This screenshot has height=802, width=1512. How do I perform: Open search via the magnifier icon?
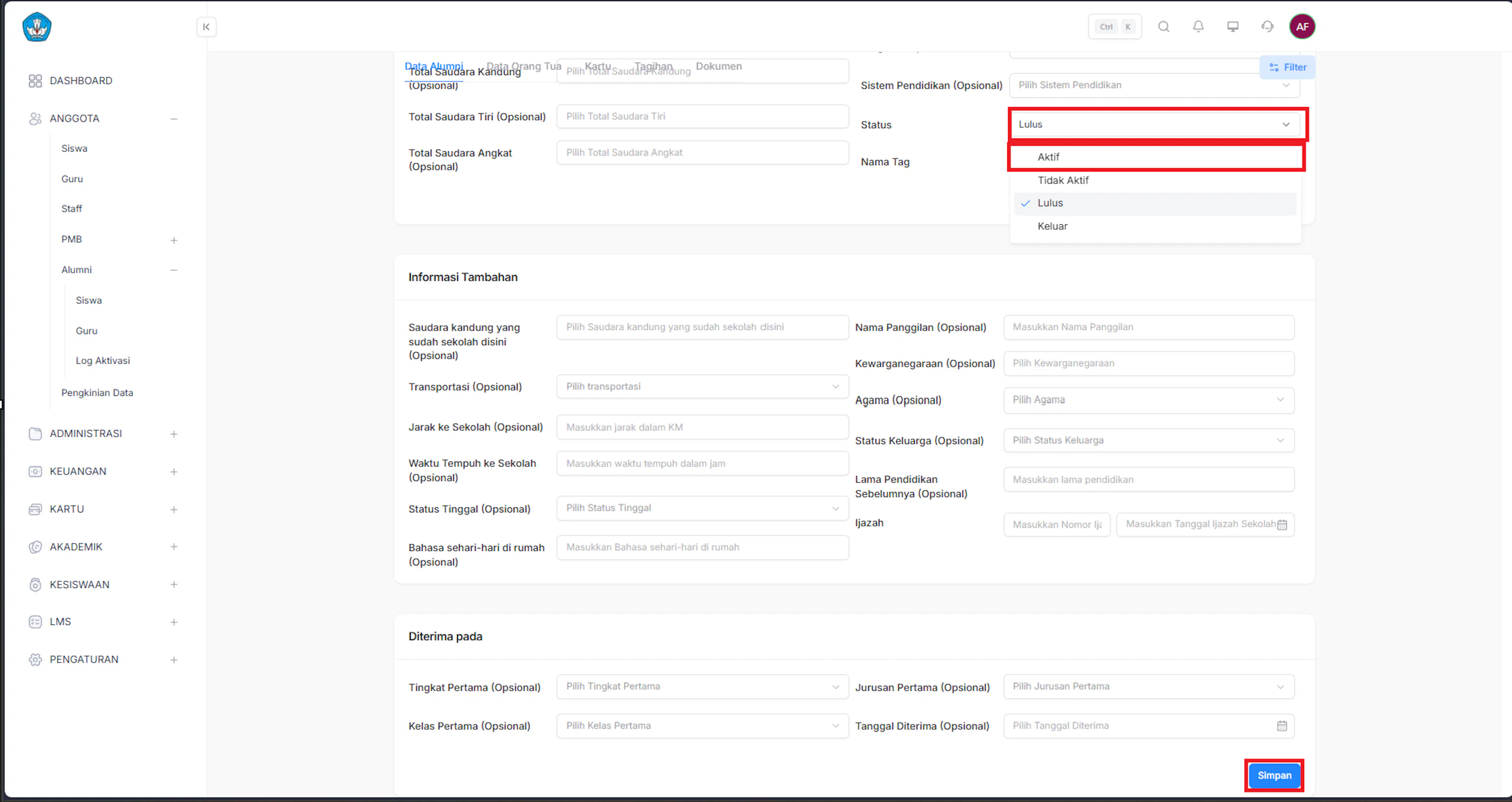click(1164, 26)
